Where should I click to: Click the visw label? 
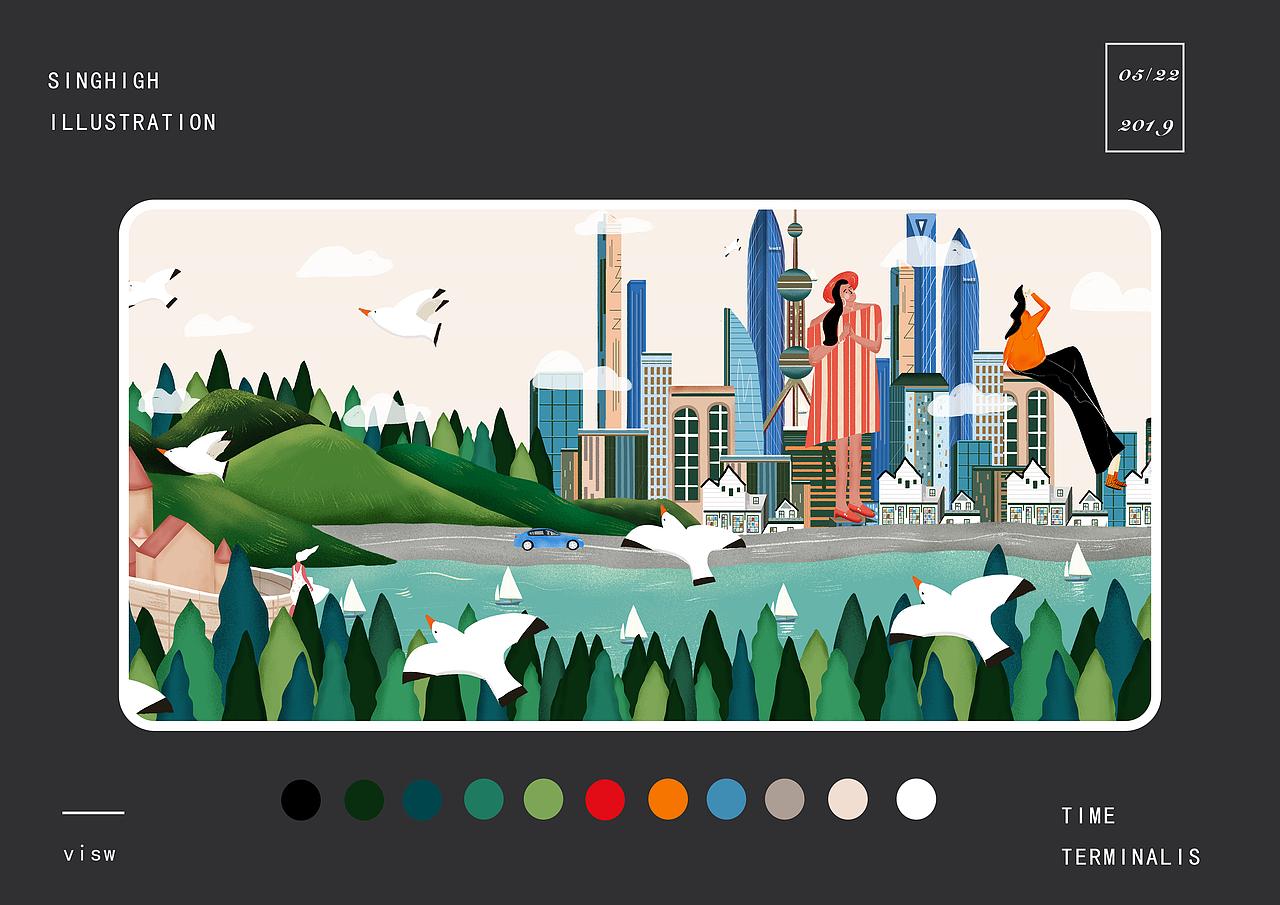click(90, 854)
